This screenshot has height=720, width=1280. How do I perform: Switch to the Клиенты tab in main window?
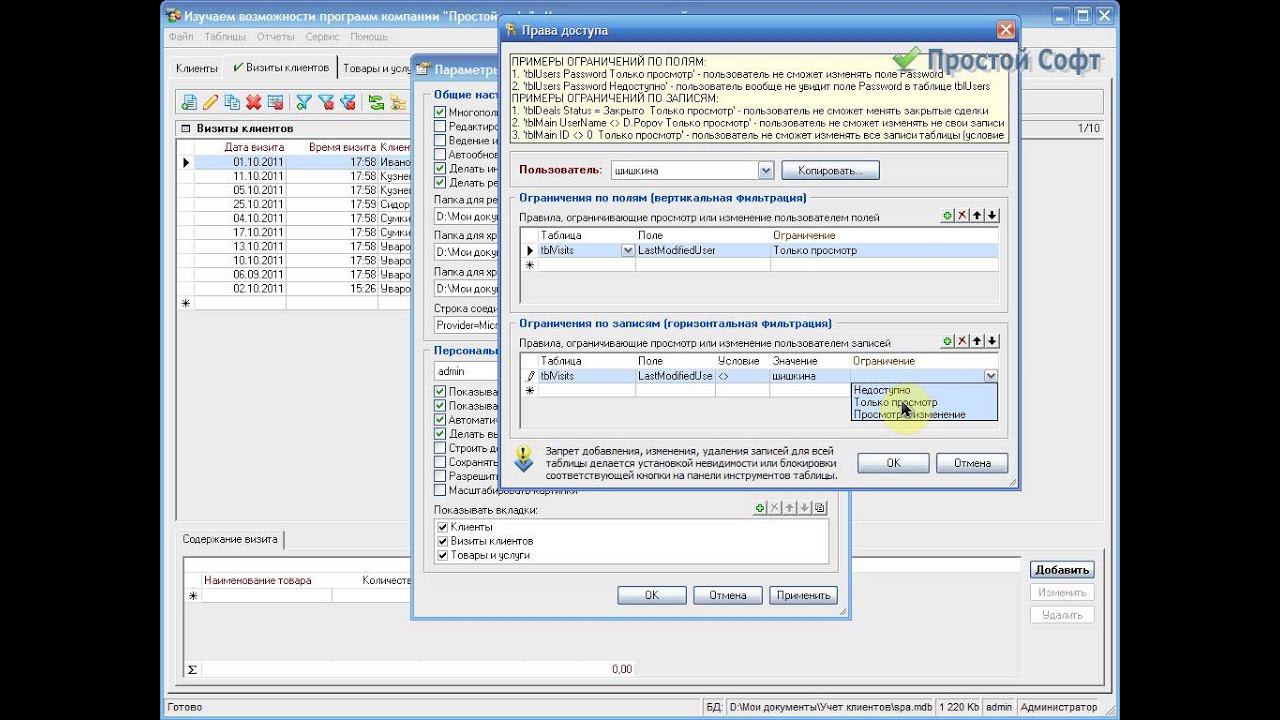click(x=196, y=68)
